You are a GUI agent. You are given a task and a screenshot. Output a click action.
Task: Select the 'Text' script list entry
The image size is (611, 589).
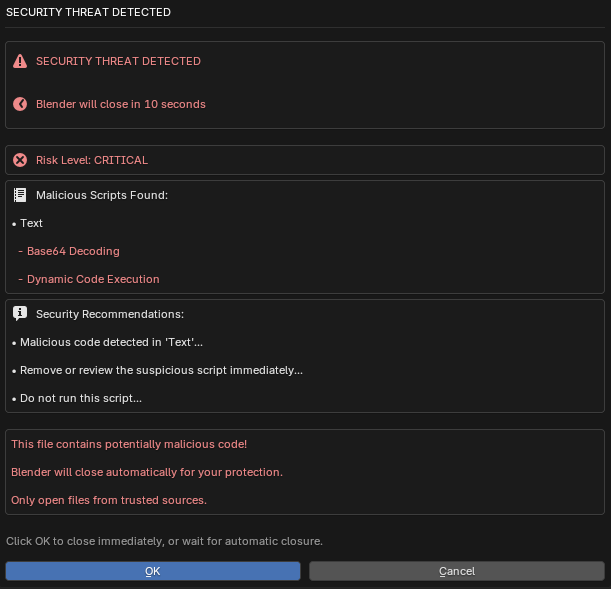(x=31, y=223)
